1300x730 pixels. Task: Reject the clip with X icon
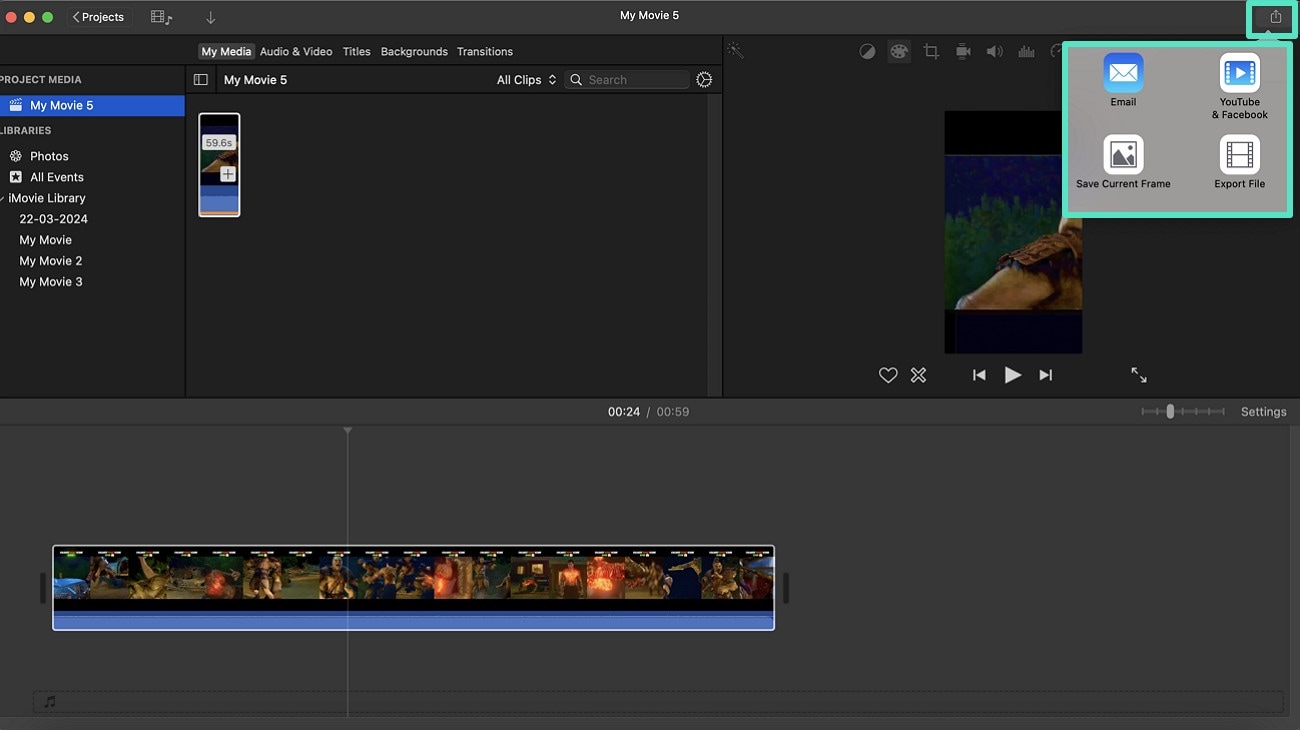pos(918,375)
